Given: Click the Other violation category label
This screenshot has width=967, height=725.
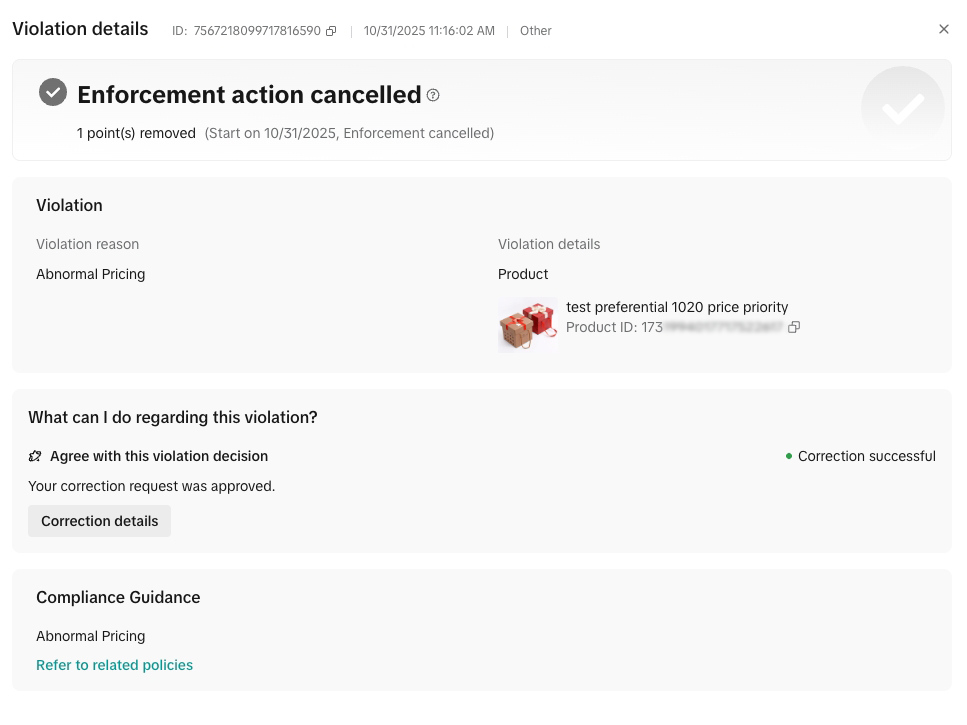Looking at the screenshot, I should (535, 31).
